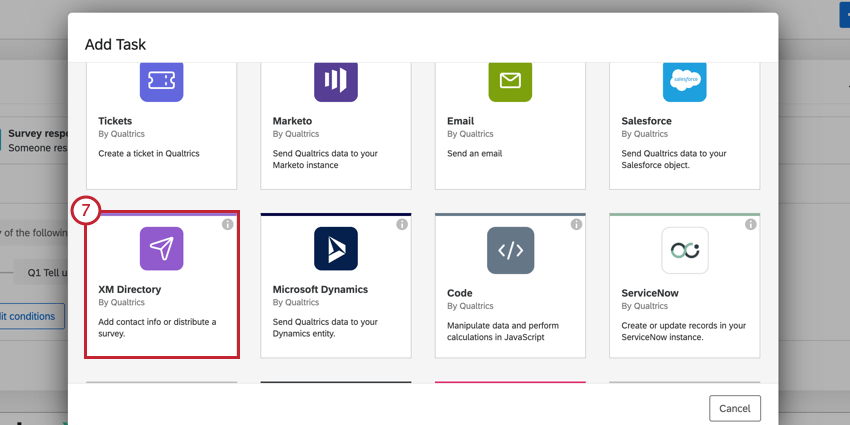Click the Tickets card title
The width and height of the screenshot is (850, 425).
(x=115, y=121)
